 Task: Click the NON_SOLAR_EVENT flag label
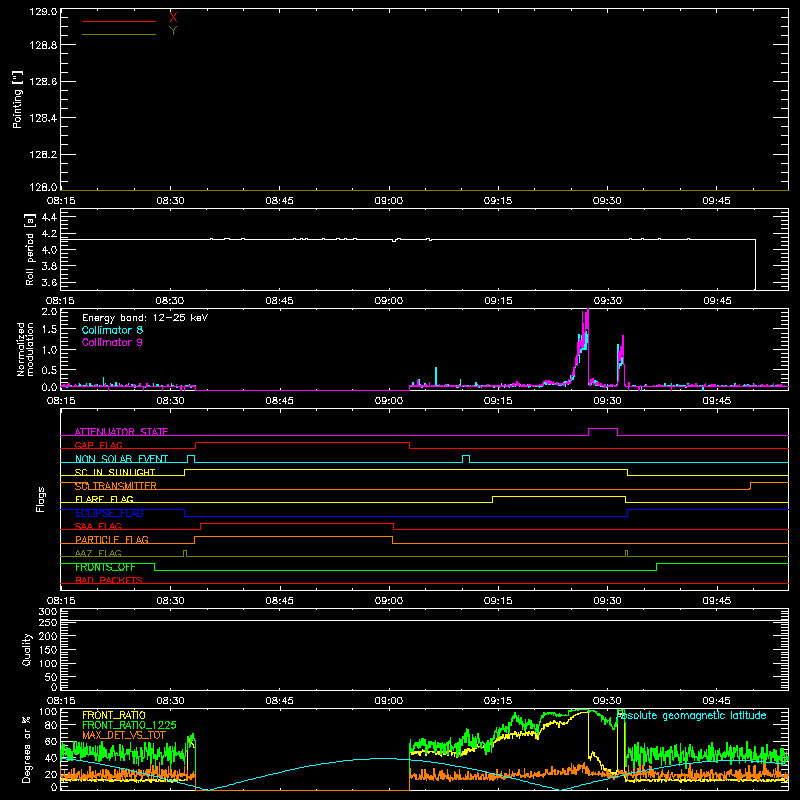[121, 459]
